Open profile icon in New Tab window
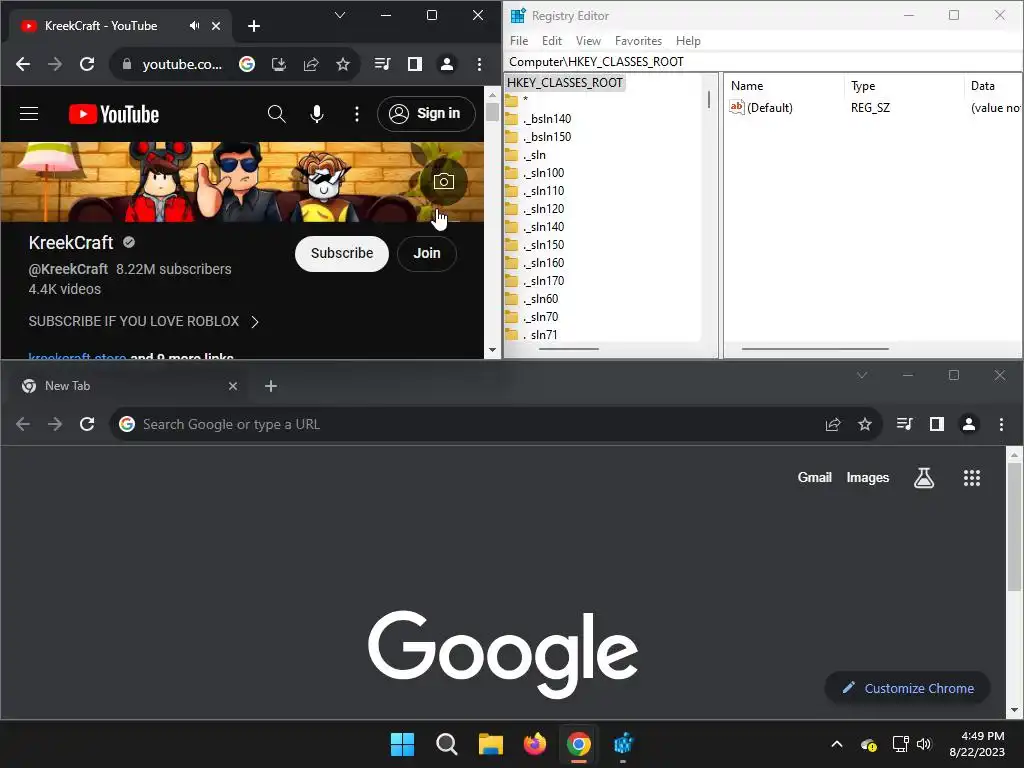This screenshot has width=1024, height=768. point(968,424)
